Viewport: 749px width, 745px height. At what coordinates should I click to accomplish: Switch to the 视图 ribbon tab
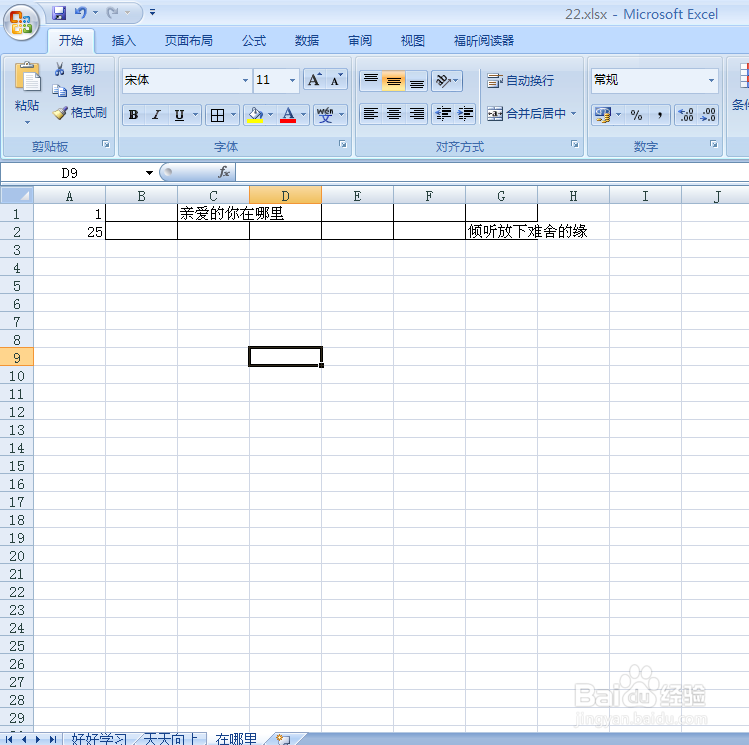tap(413, 41)
